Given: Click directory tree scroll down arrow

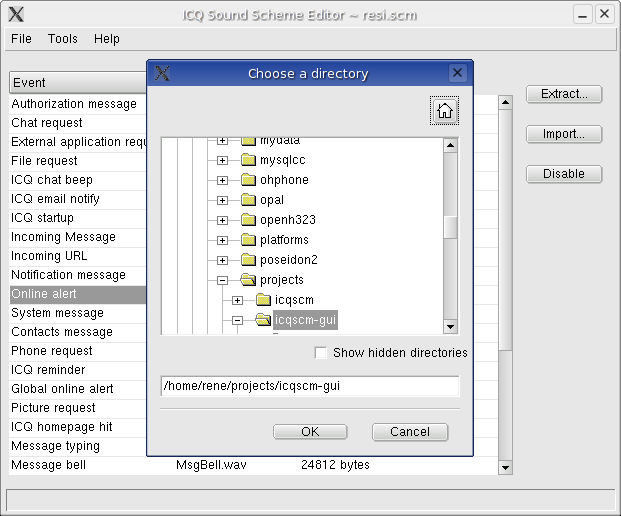Looking at the screenshot, I should [450, 327].
